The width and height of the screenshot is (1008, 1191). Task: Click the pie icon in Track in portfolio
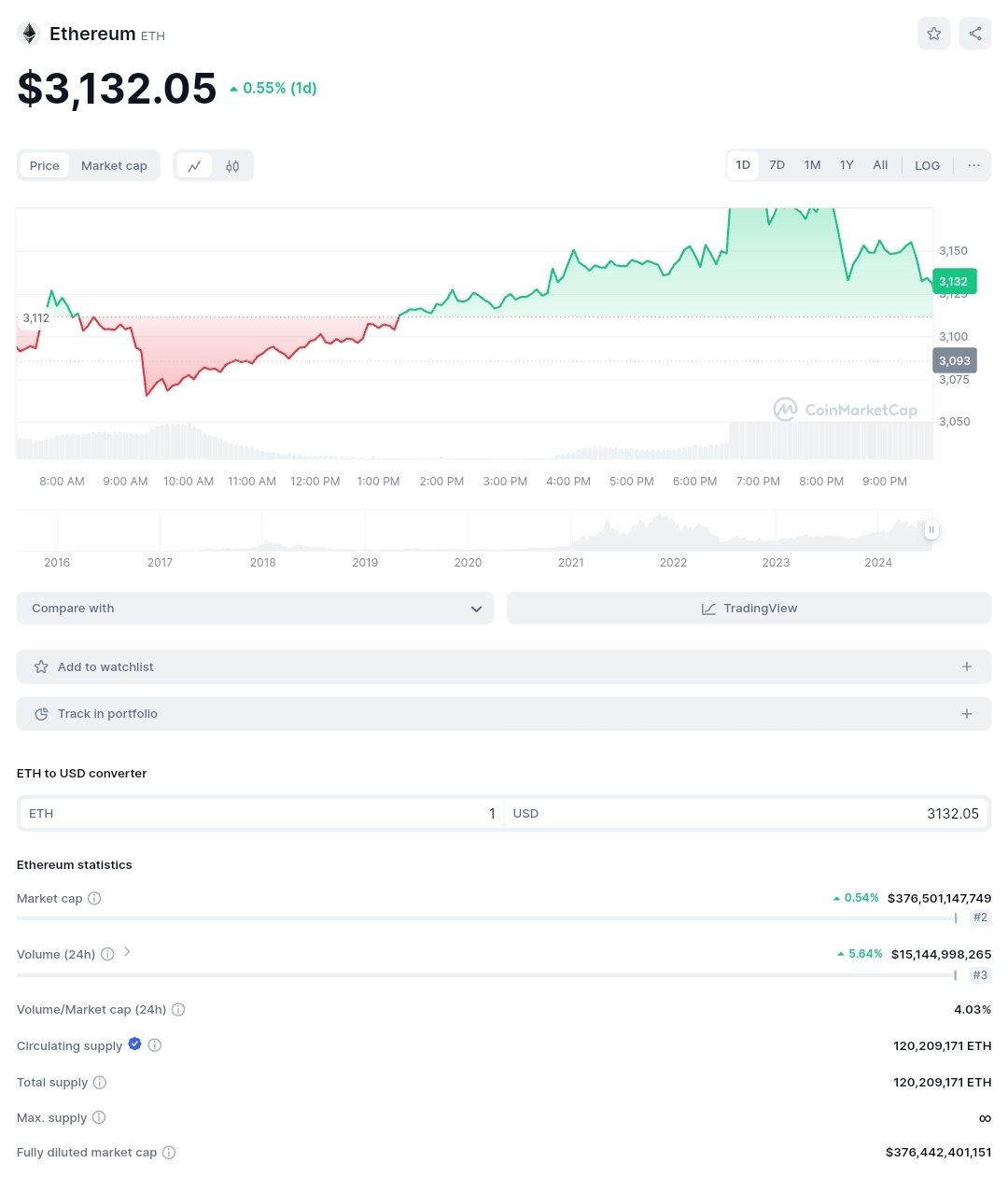tap(41, 714)
